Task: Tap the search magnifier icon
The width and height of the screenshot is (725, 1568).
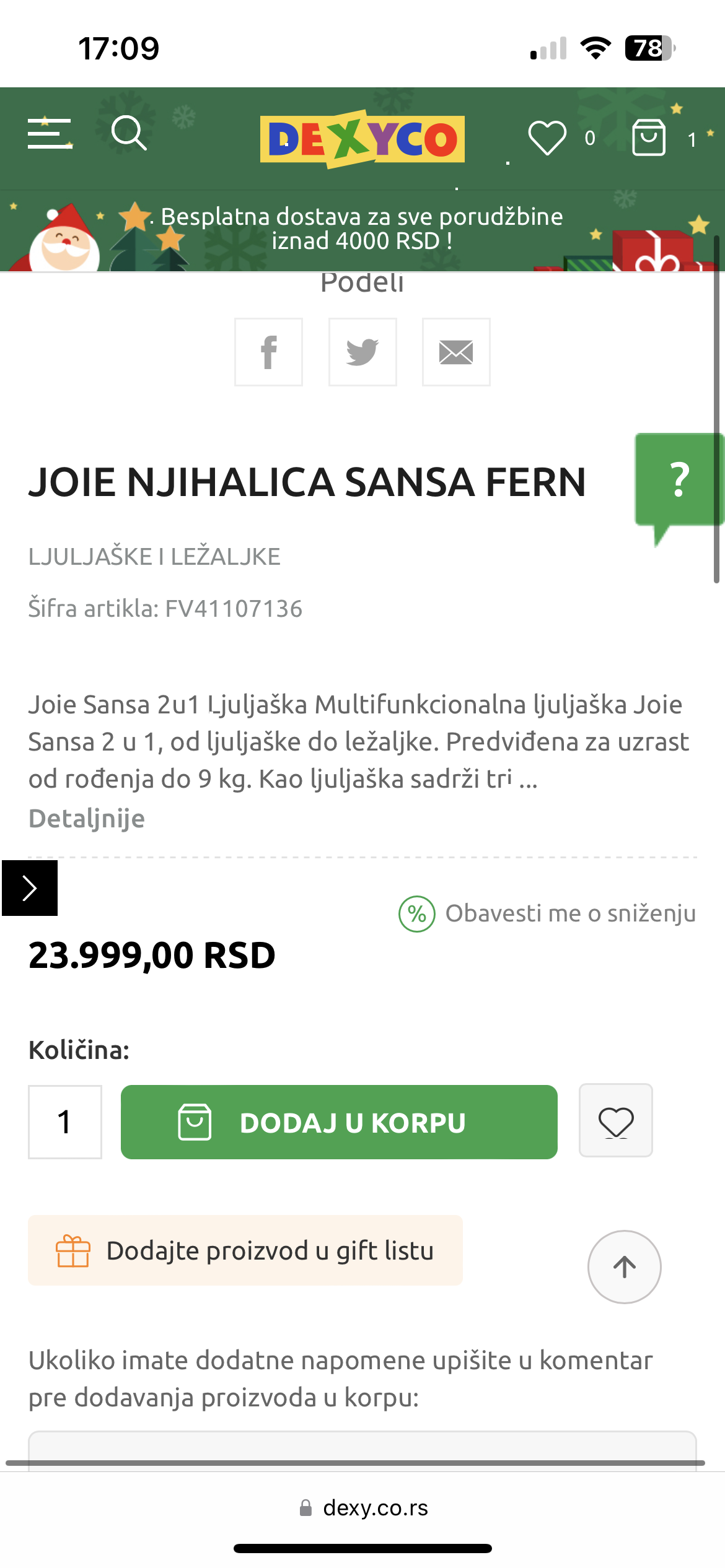Action: pos(128,133)
